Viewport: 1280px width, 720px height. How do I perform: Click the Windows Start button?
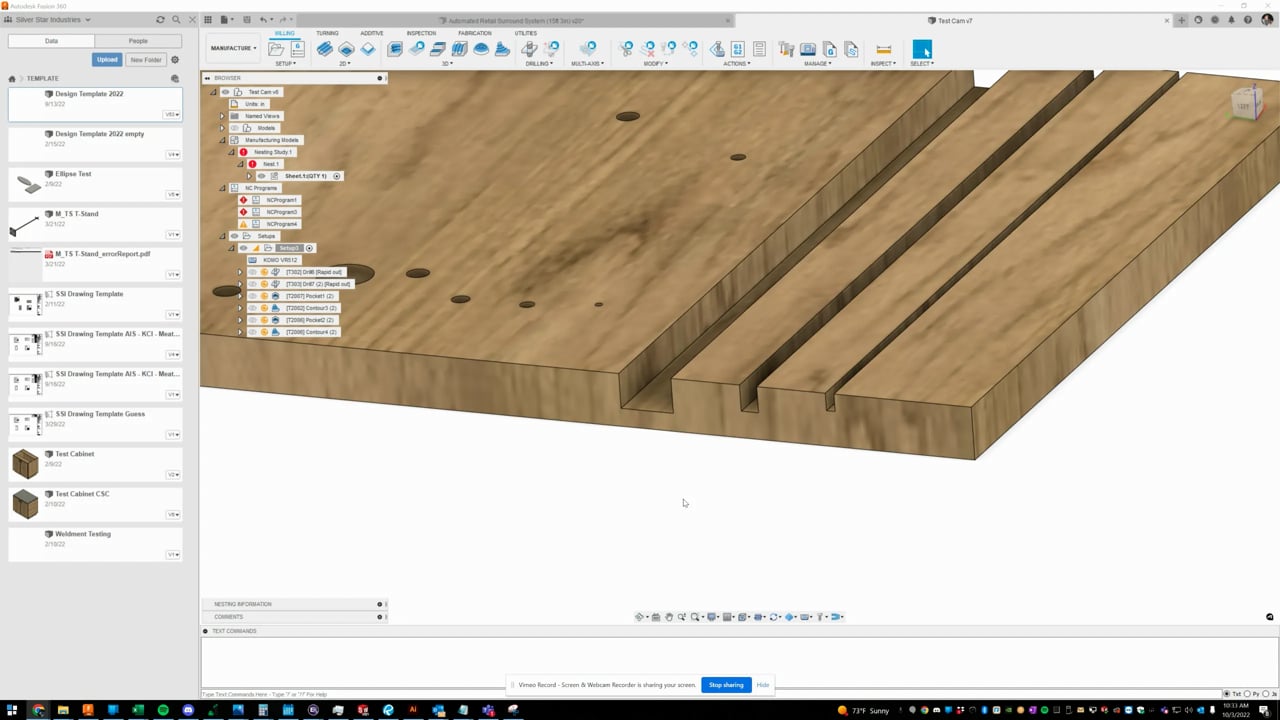tap(13, 710)
